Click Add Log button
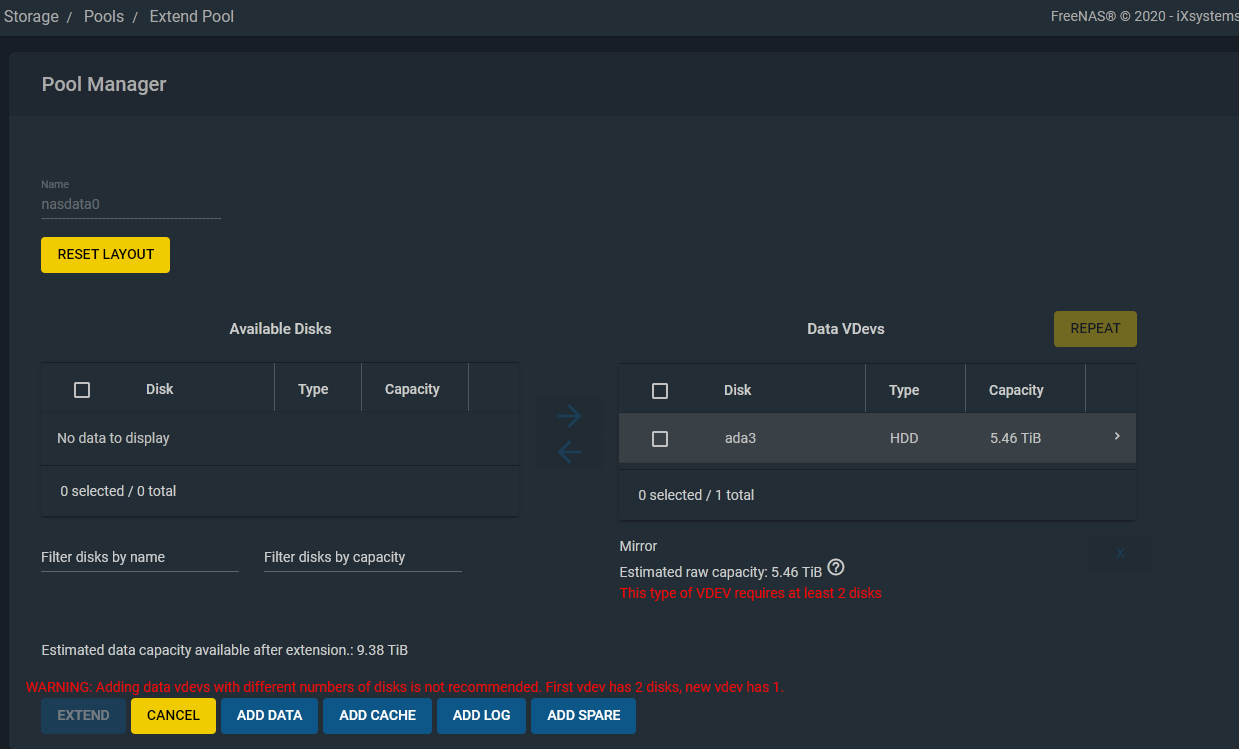 point(481,716)
